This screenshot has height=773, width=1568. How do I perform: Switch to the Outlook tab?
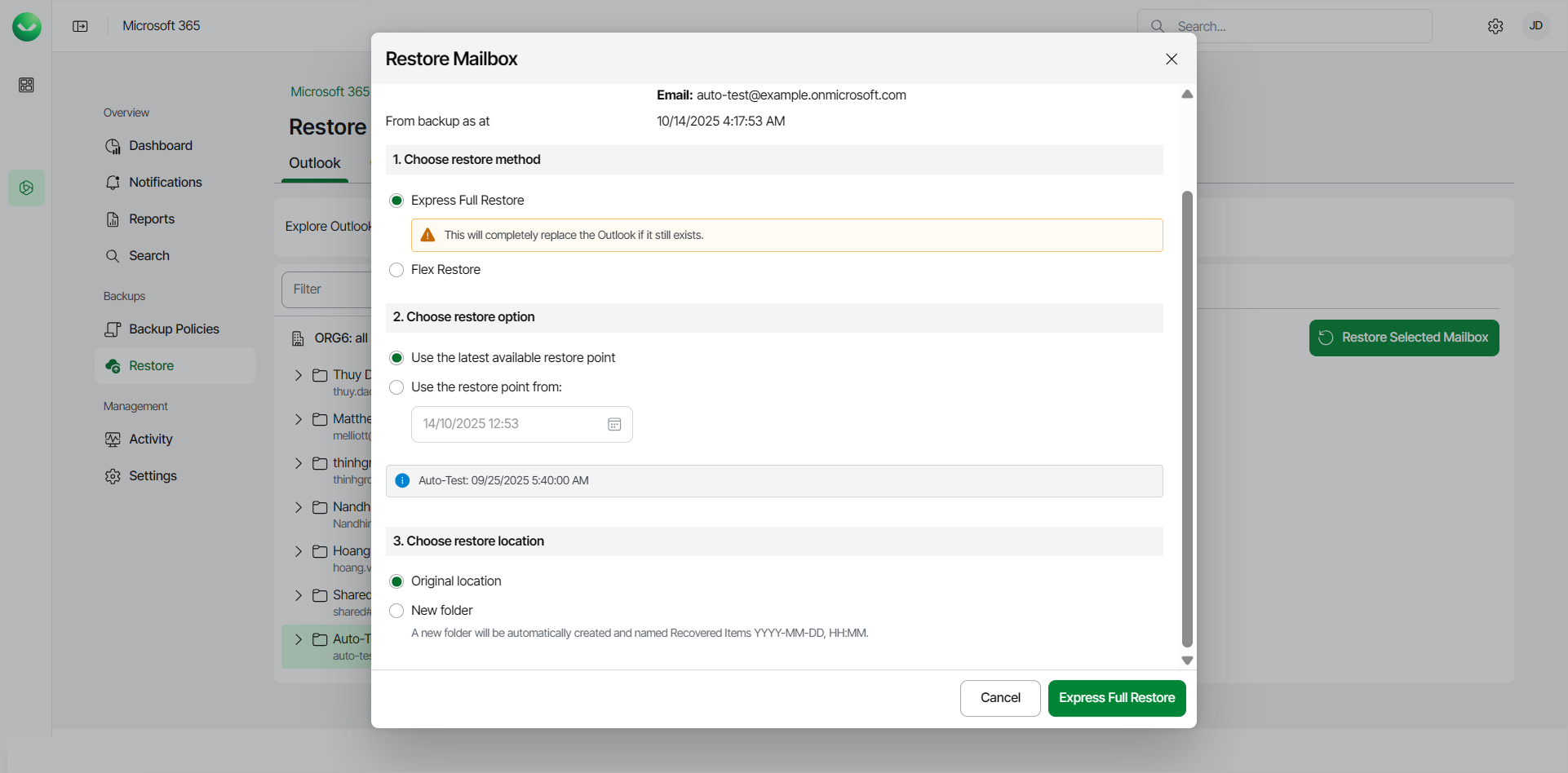[314, 163]
